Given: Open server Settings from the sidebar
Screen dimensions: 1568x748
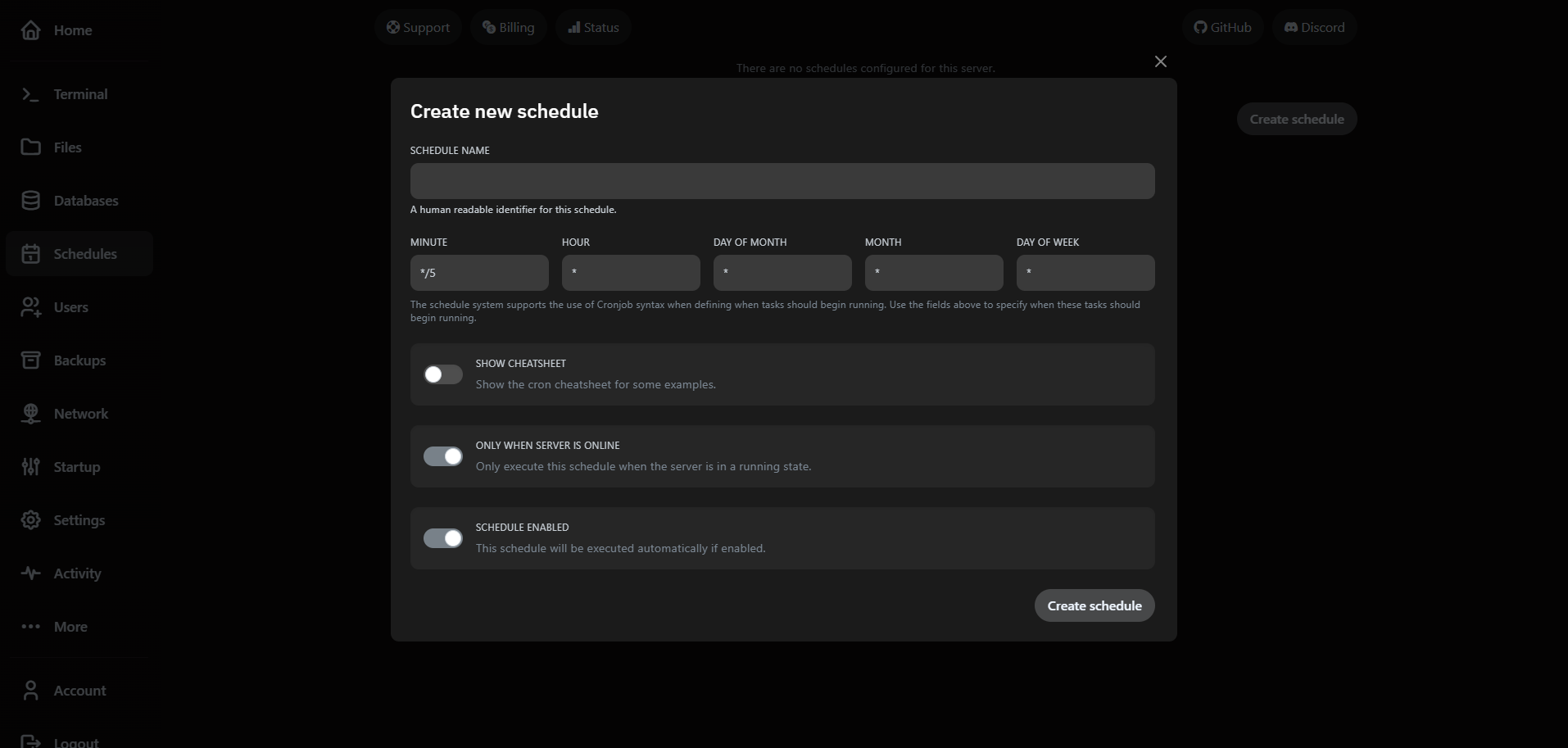Looking at the screenshot, I should click(x=79, y=520).
